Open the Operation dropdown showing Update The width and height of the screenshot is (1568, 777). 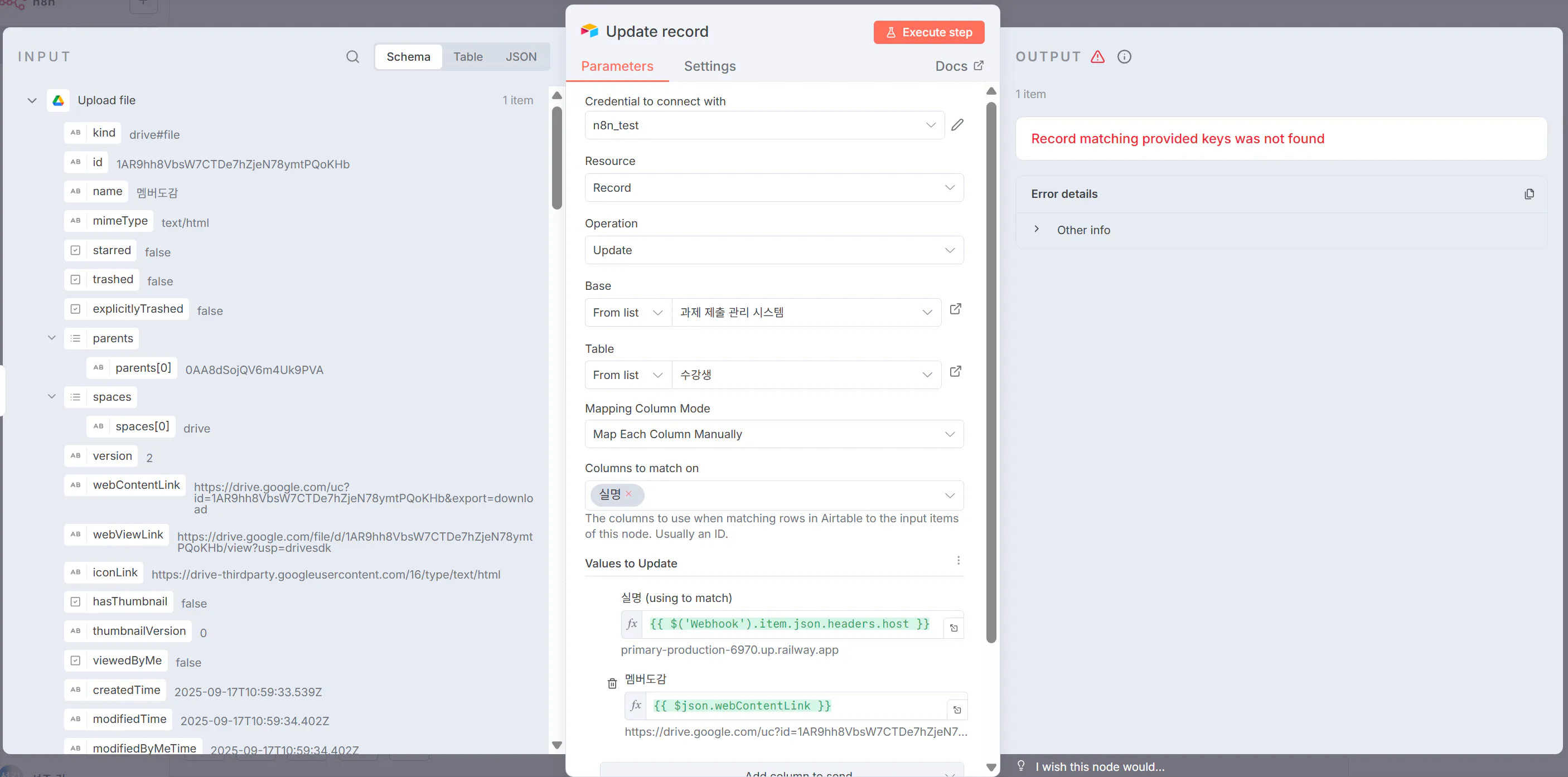(x=773, y=250)
